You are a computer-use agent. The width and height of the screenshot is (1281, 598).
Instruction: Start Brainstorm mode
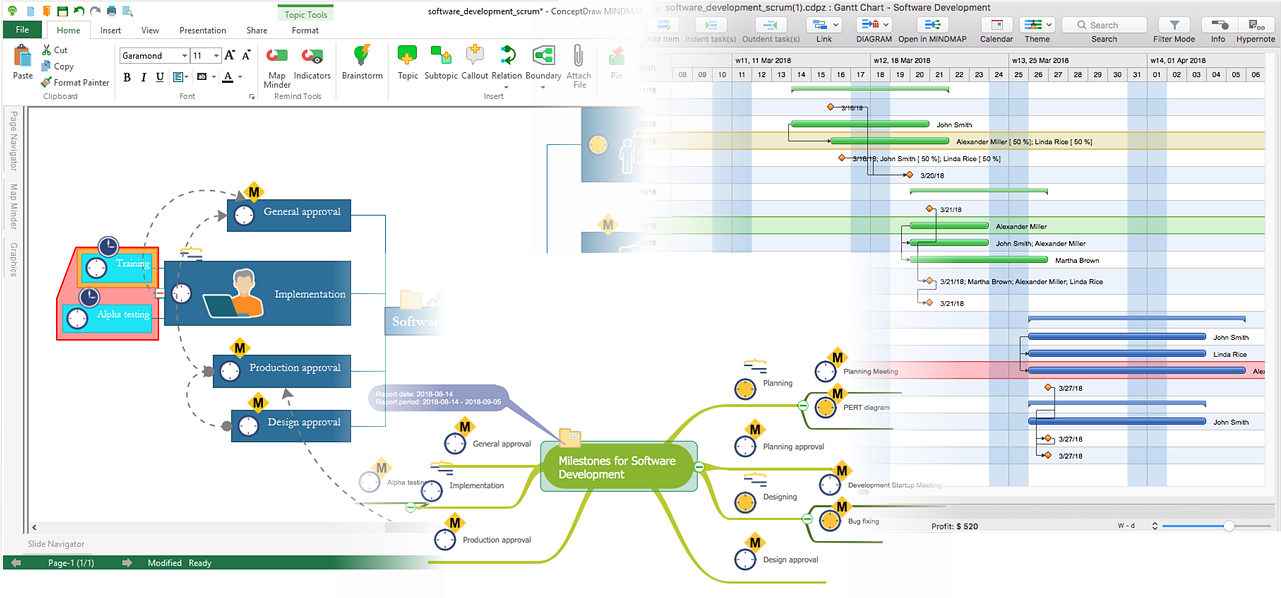(x=362, y=63)
